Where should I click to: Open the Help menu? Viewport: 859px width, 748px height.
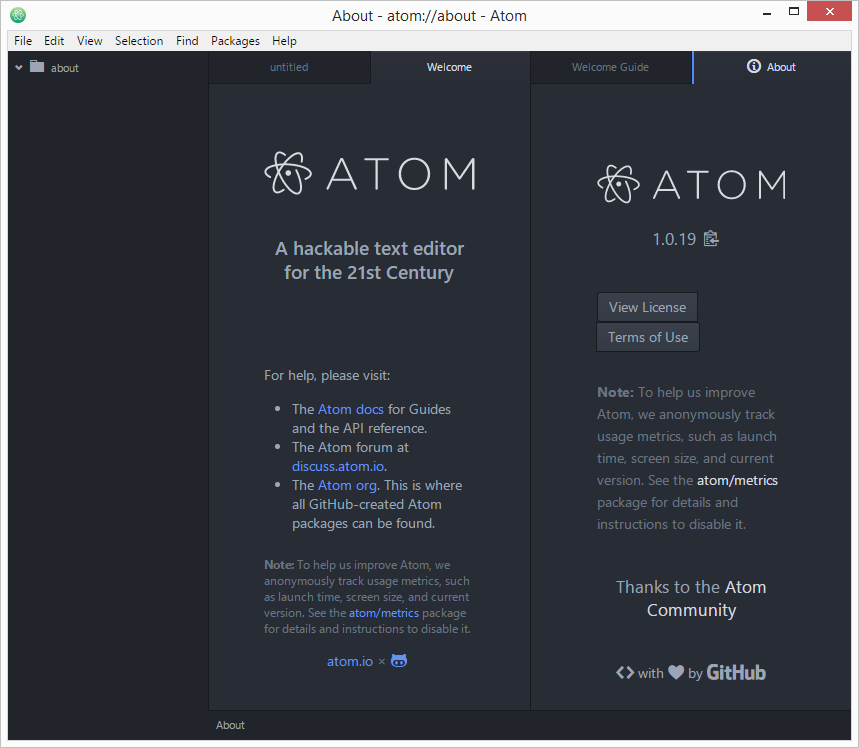[284, 41]
